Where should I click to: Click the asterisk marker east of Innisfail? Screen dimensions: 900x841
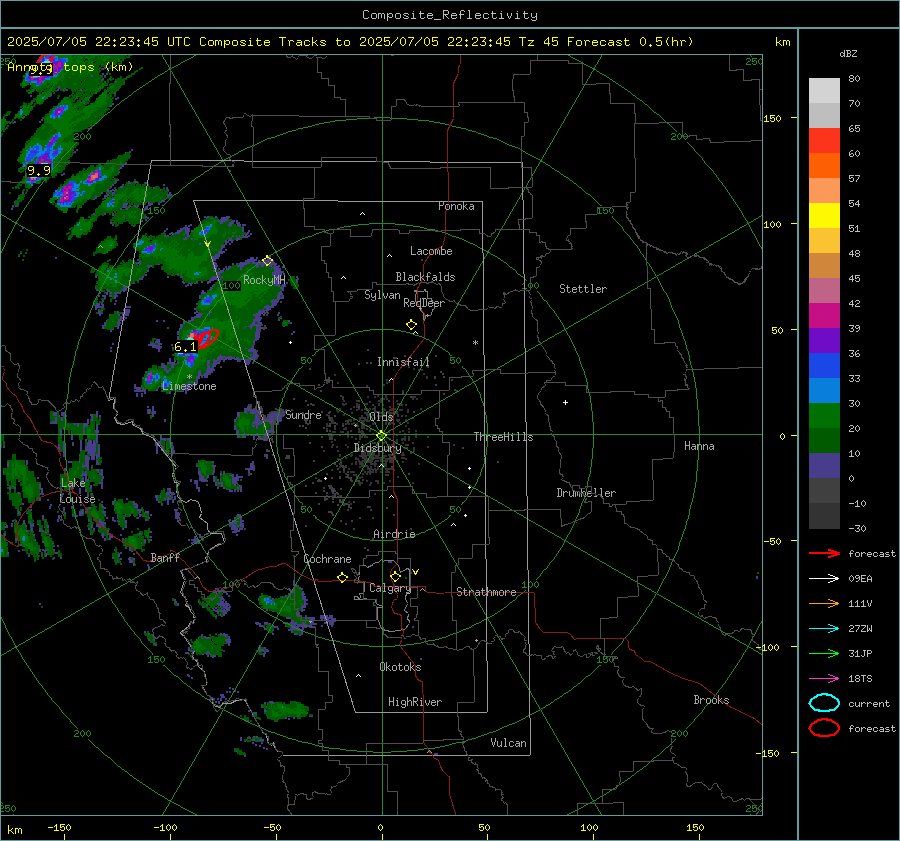coord(475,343)
